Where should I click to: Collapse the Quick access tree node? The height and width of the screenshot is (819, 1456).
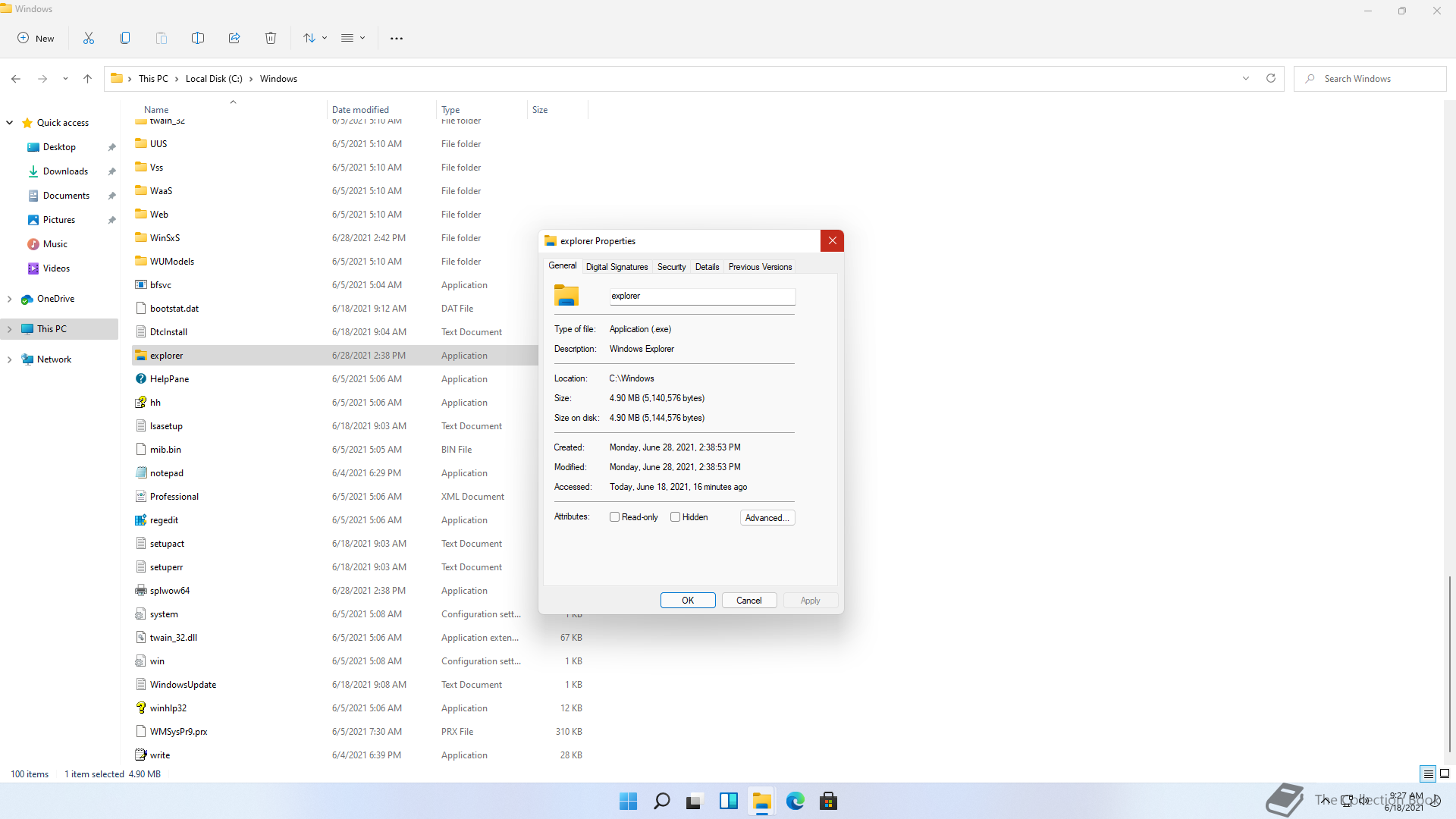point(10,123)
